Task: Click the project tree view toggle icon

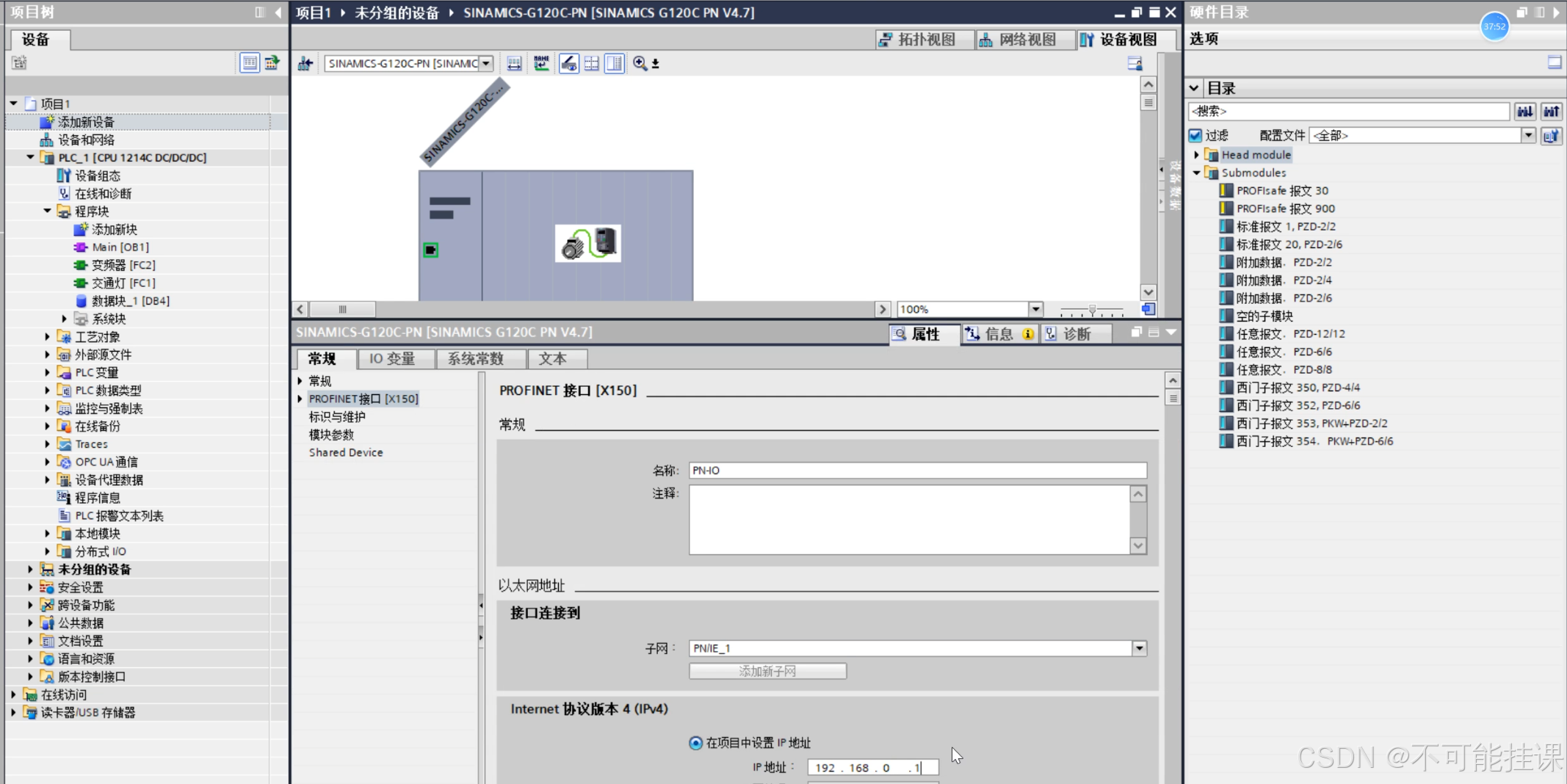Action: click(250, 63)
